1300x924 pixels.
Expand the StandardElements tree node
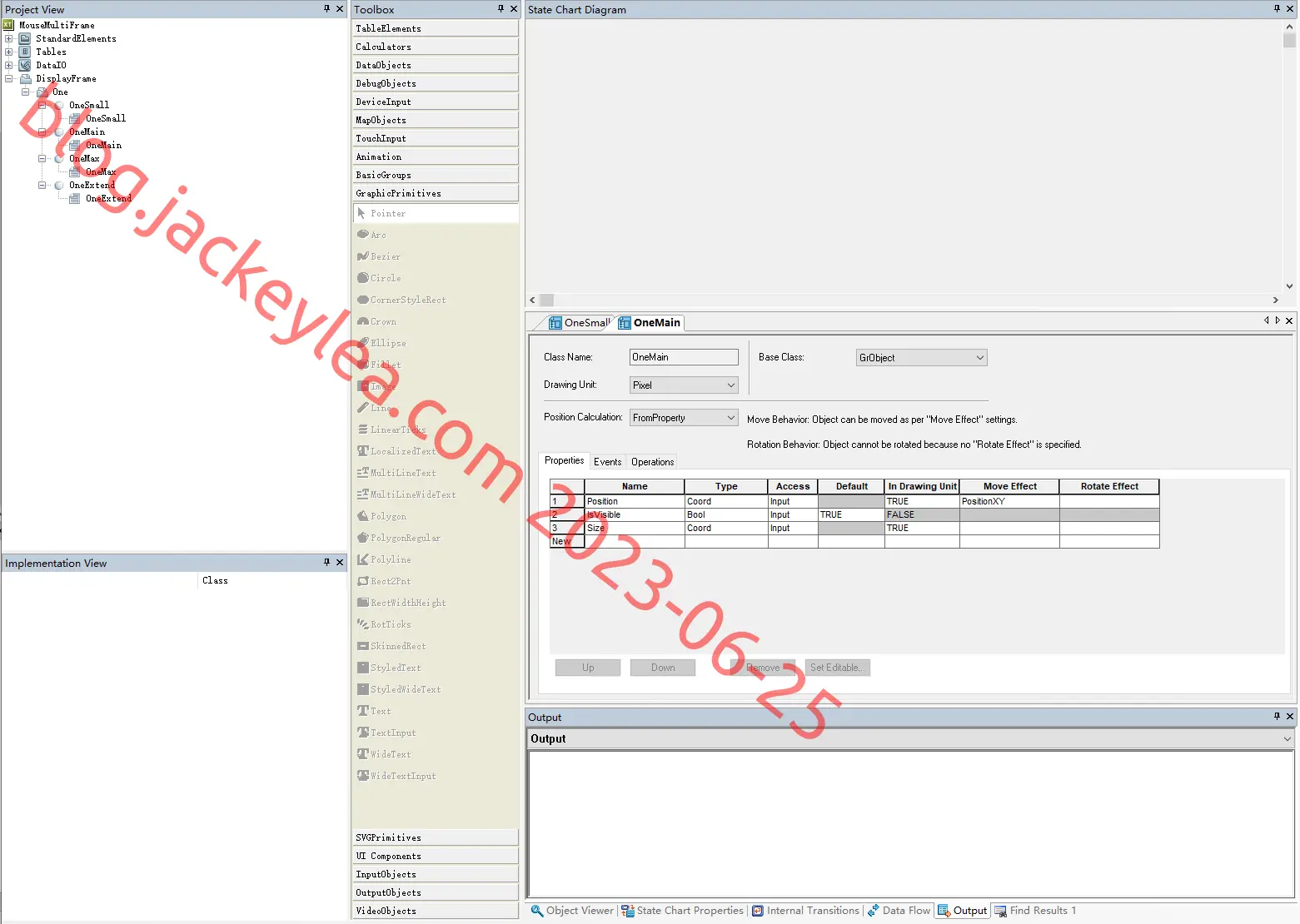(x=9, y=38)
